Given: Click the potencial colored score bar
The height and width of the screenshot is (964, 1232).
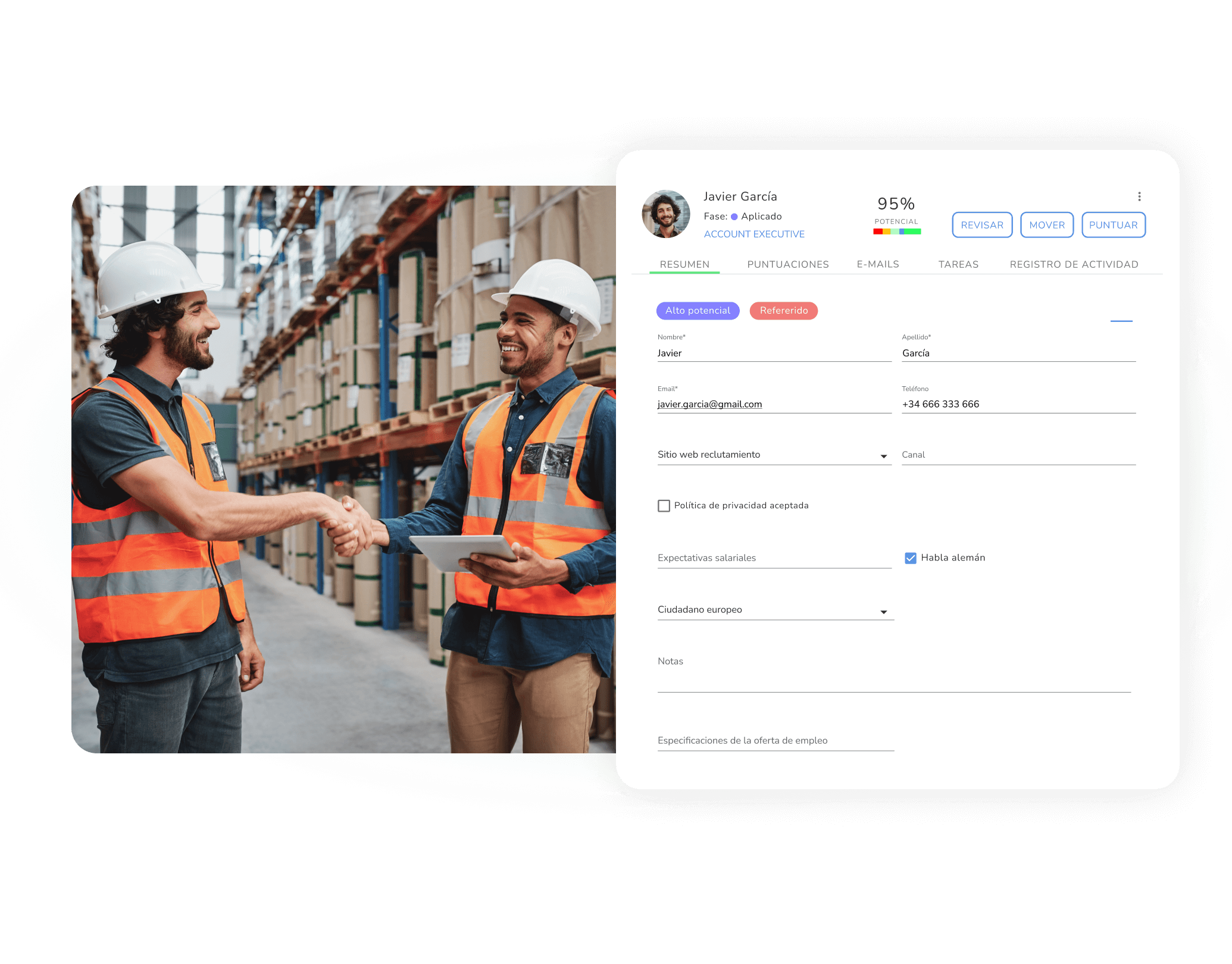Looking at the screenshot, I should (897, 231).
